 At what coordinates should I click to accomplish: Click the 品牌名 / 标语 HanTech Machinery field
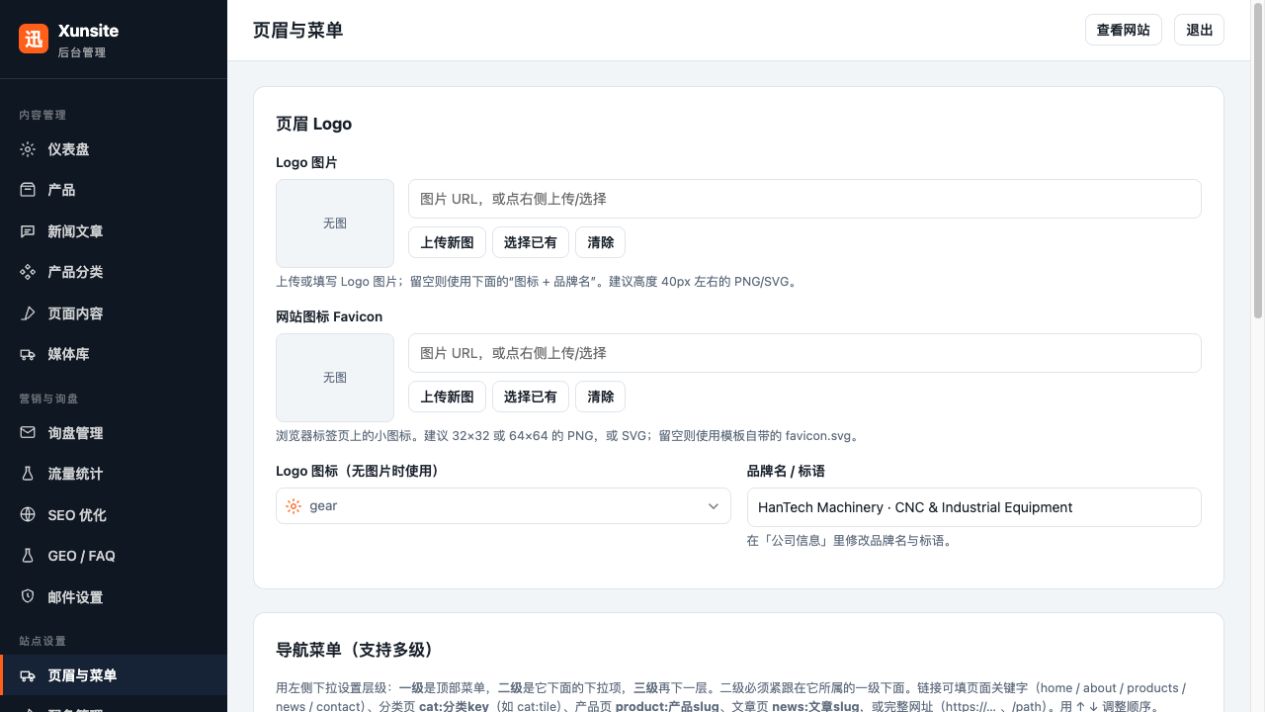pyautogui.click(x=974, y=507)
